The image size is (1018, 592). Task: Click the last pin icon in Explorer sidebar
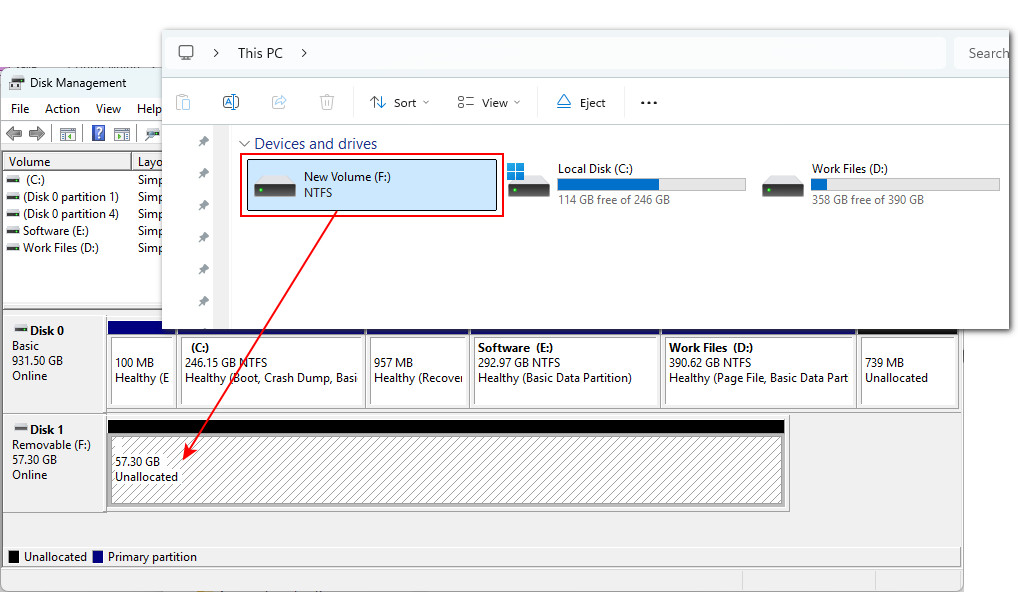(x=204, y=301)
